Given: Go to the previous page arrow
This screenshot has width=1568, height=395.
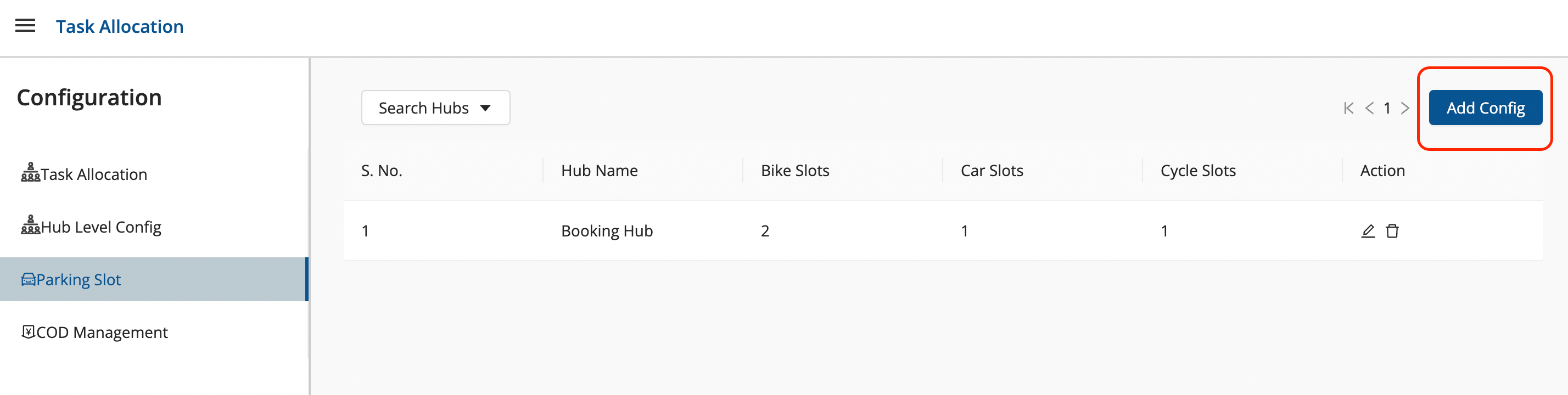Looking at the screenshot, I should (x=1369, y=108).
